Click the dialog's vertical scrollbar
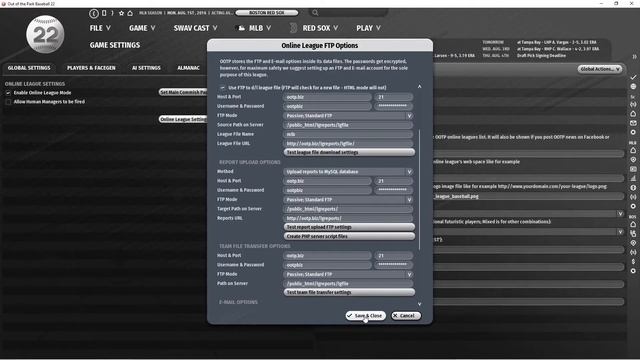 [x=419, y=190]
